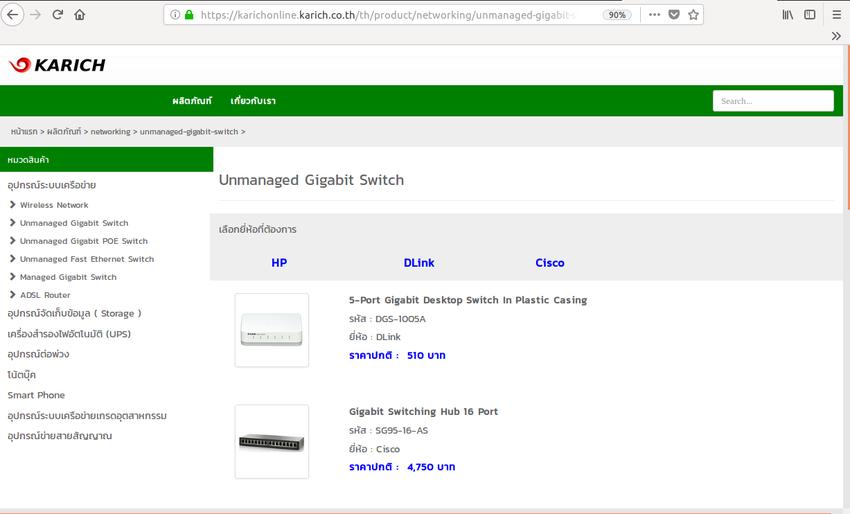850x514 pixels.
Task: Click the product code DGS-1005A
Action: coord(400,319)
